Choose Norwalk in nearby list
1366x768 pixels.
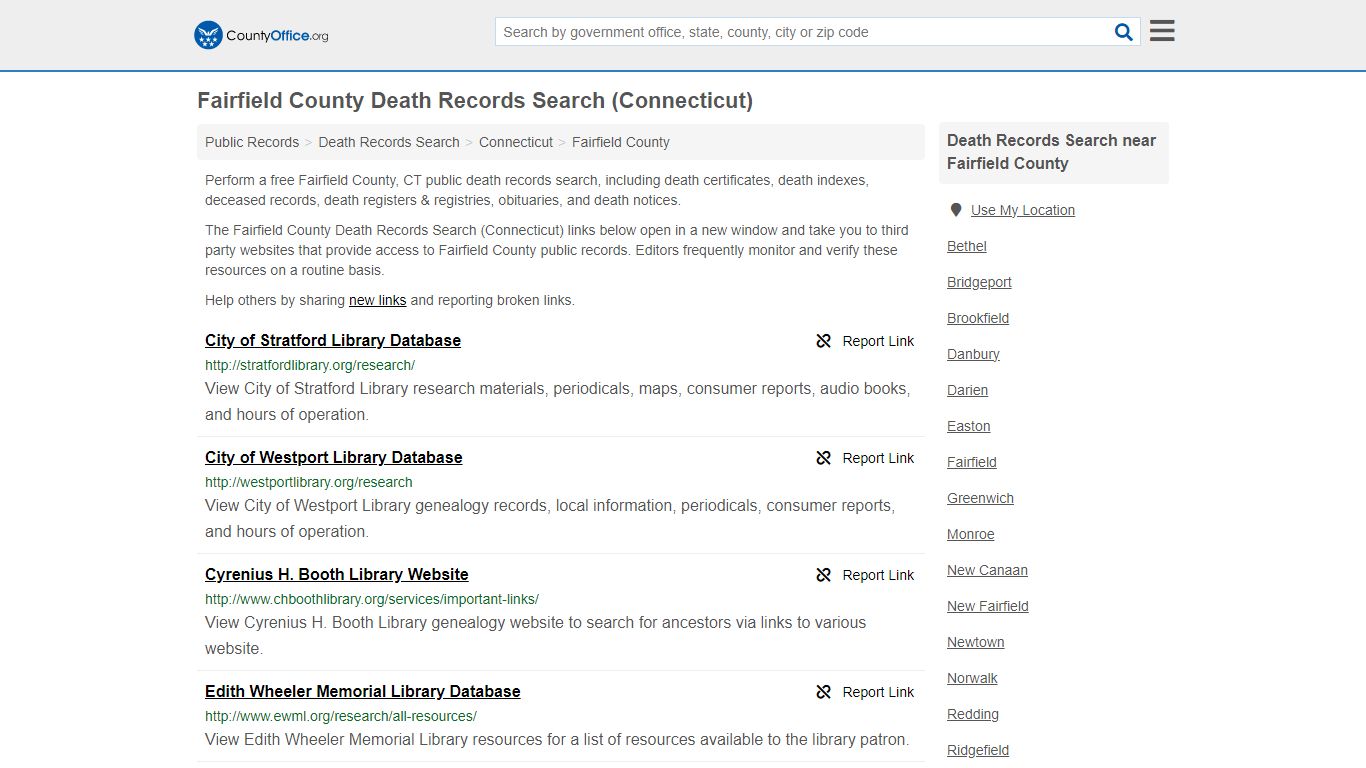(972, 678)
